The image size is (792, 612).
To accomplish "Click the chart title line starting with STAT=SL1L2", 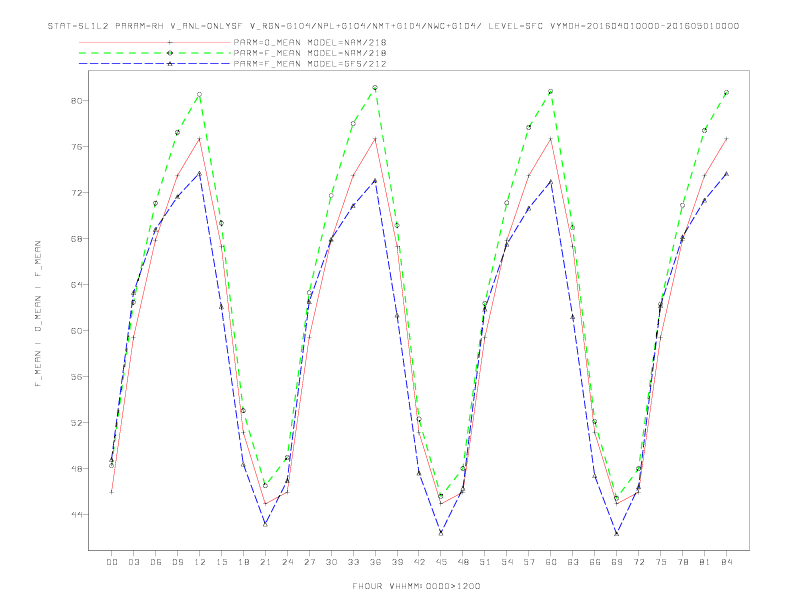I will pyautogui.click(x=393, y=26).
